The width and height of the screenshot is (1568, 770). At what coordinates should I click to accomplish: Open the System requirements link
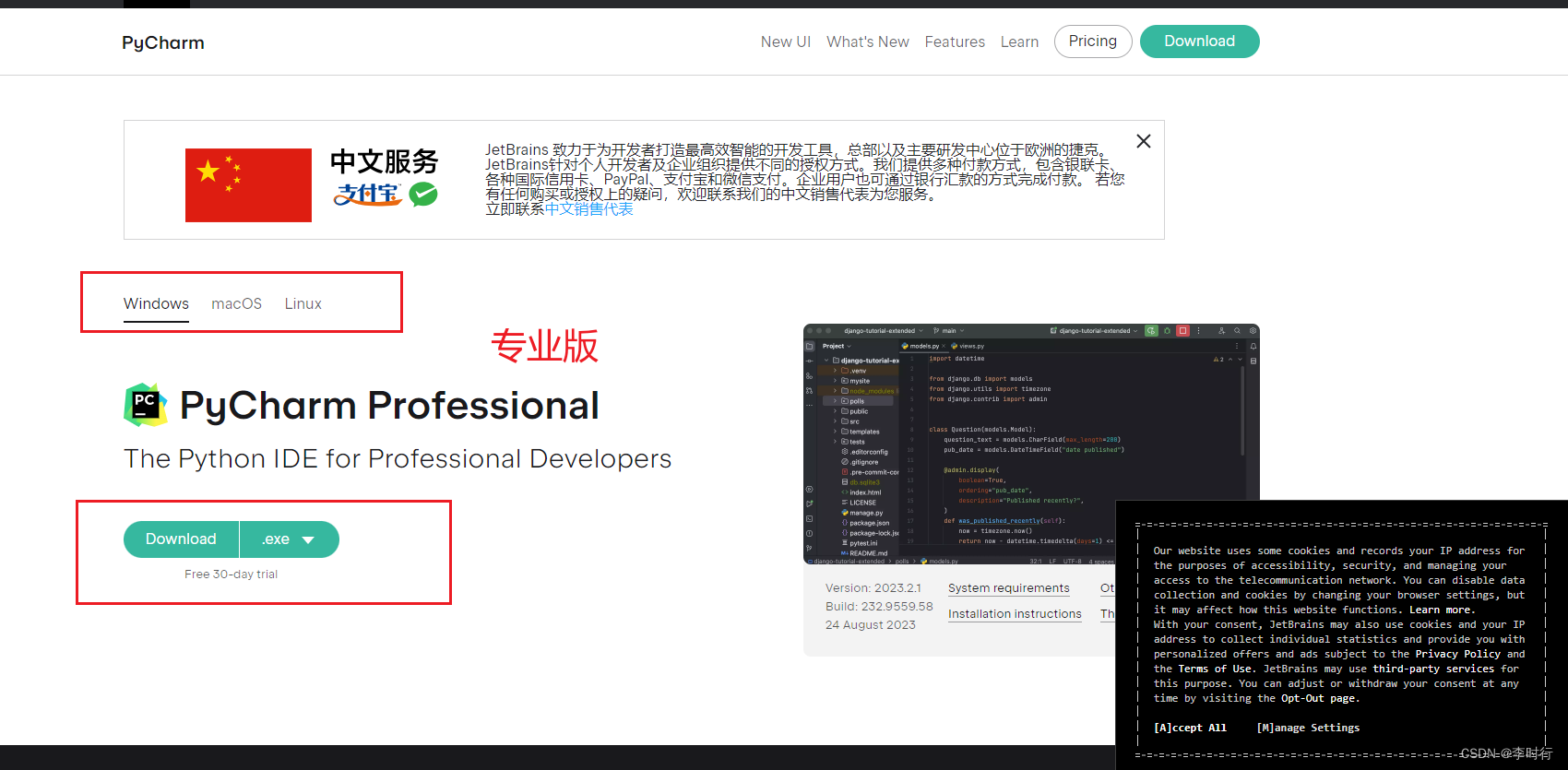(1009, 588)
